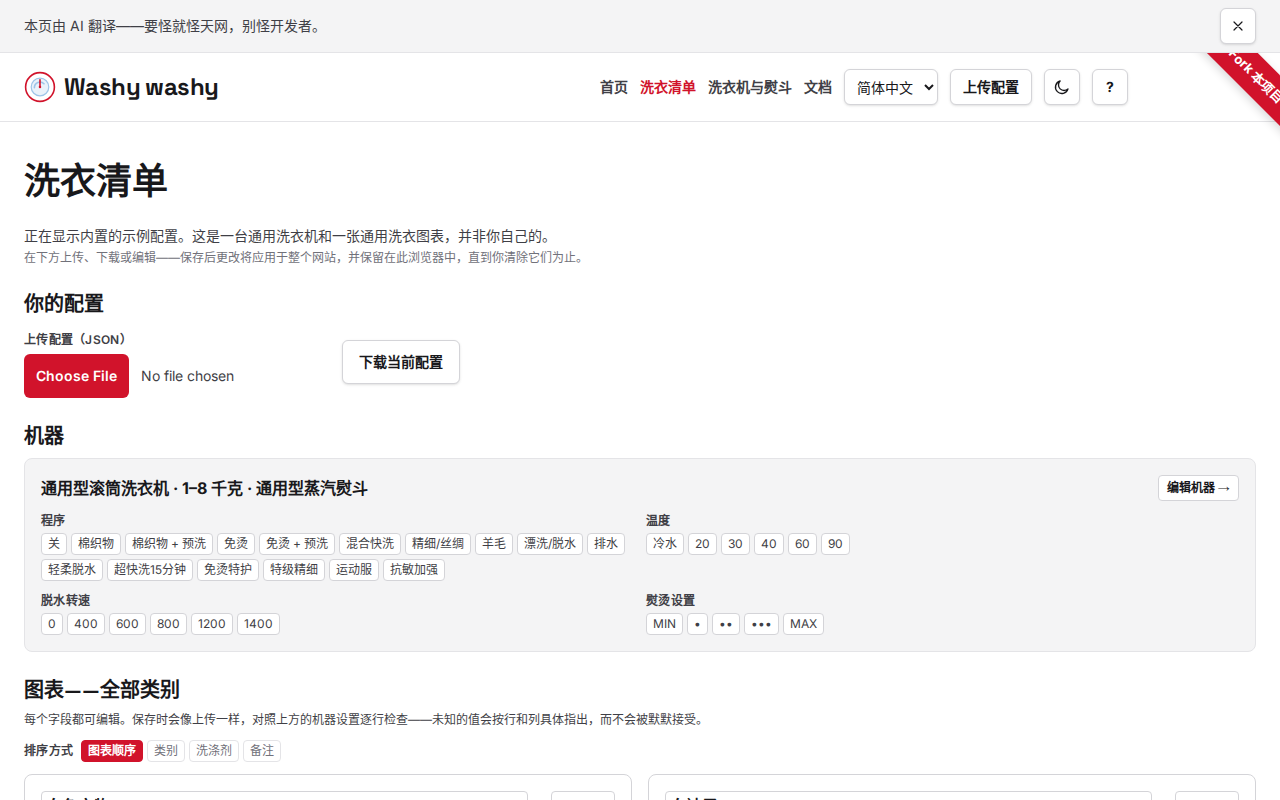Click 编辑机器 → button
Viewport: 1280px width, 800px height.
tap(1198, 488)
